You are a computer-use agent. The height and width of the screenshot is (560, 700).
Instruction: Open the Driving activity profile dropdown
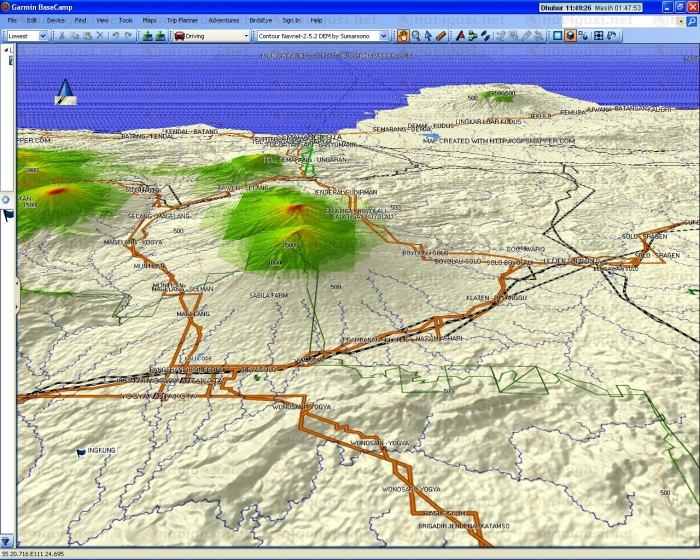[211, 35]
